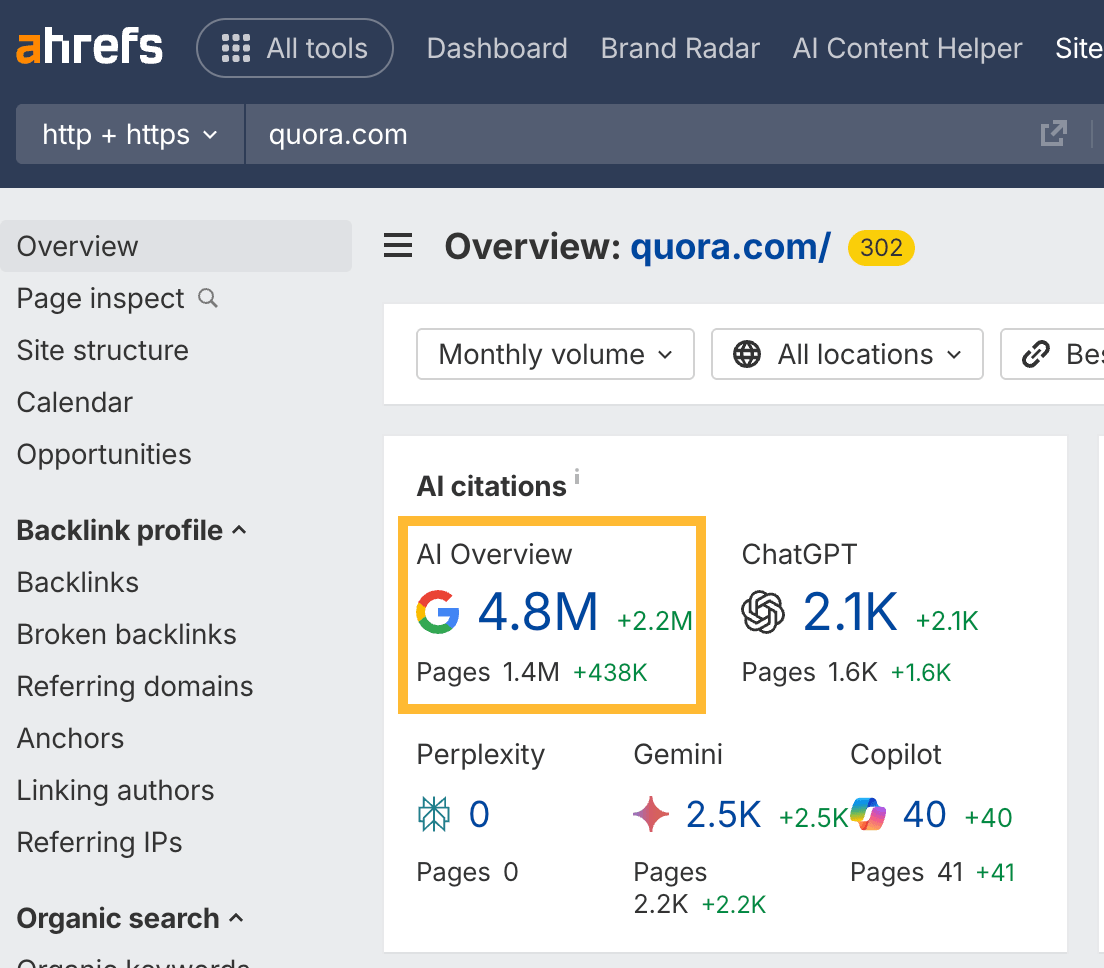Switch to Brand Radar
This screenshot has height=968, width=1104.
coord(680,47)
